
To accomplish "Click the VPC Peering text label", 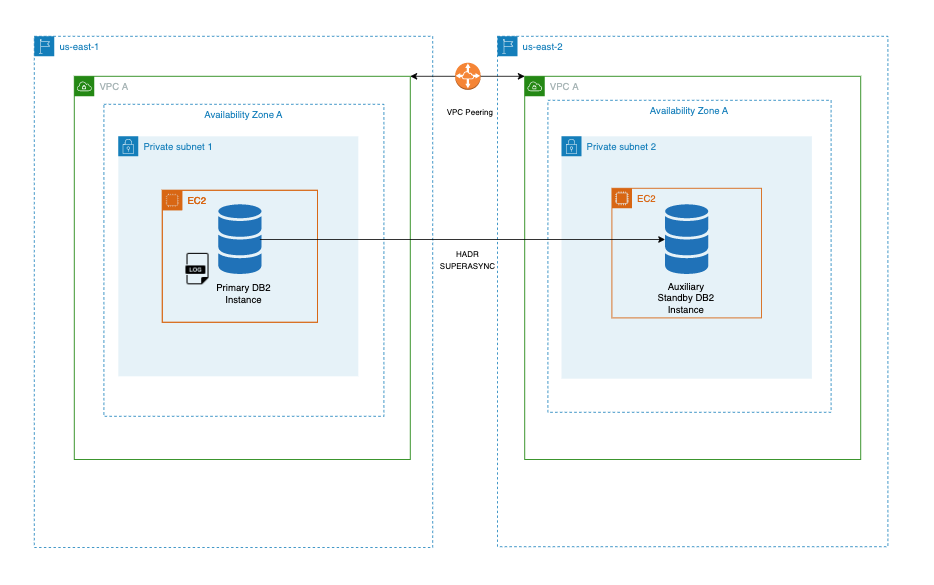I will coord(467,112).
